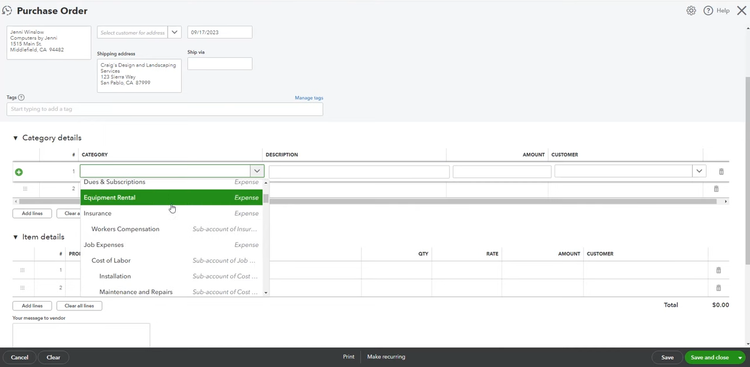
Task: Click the Help question mark icon
Action: coord(708,11)
